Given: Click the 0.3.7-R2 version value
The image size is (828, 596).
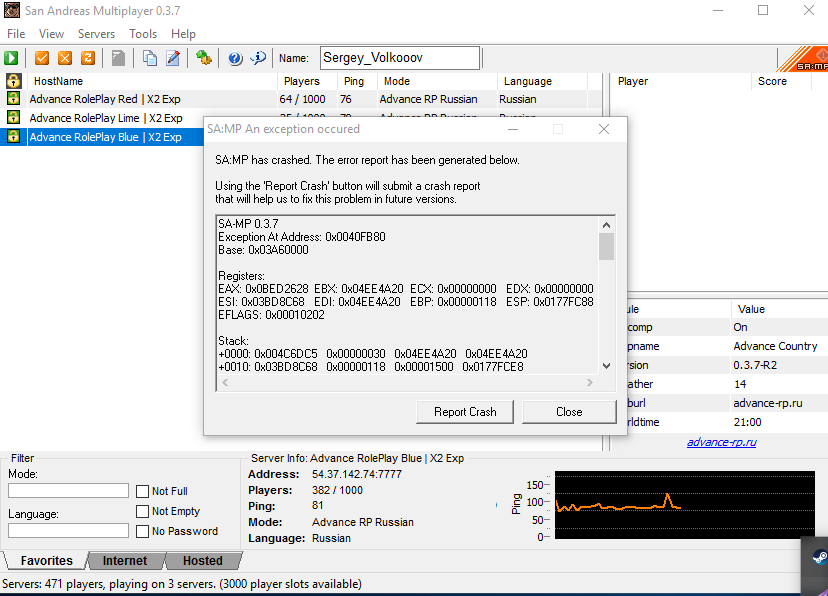Looking at the screenshot, I should (755, 365).
